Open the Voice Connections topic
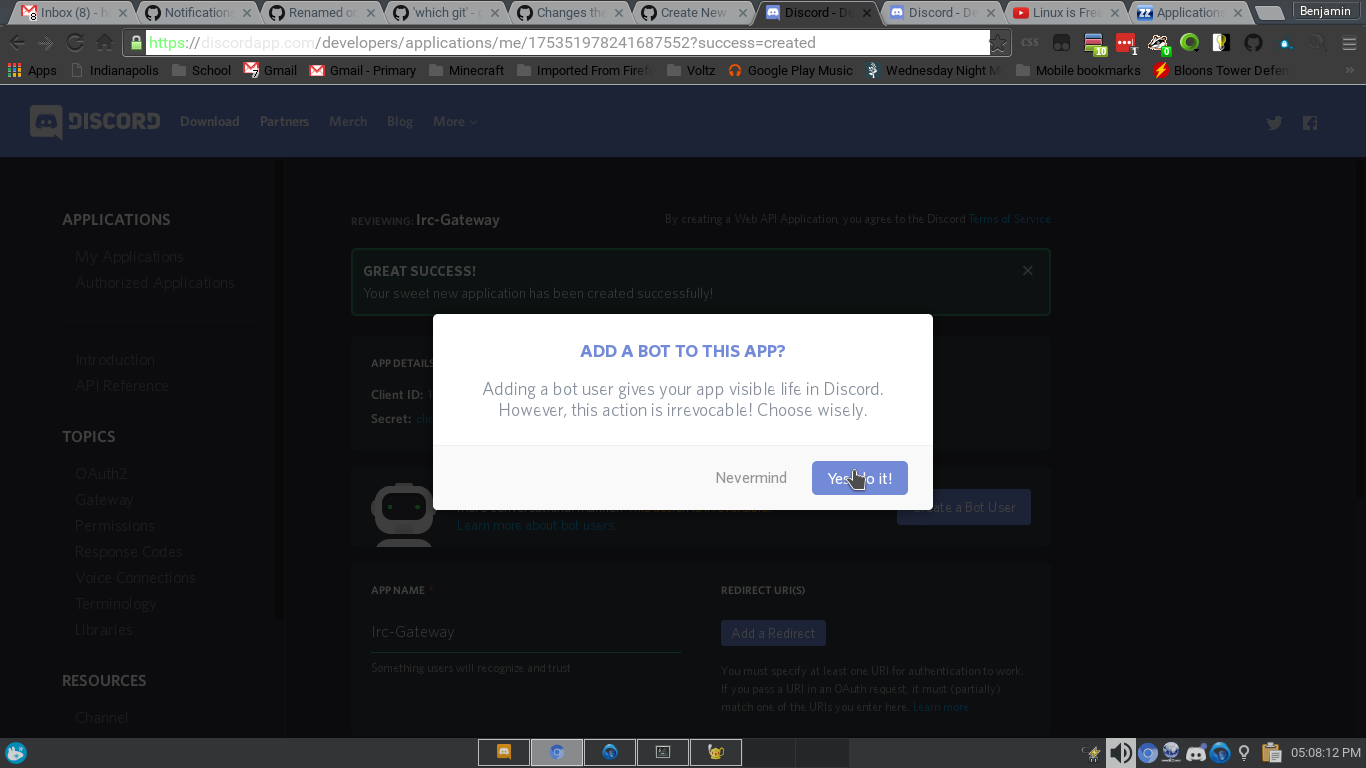The height and width of the screenshot is (768, 1366). [135, 578]
